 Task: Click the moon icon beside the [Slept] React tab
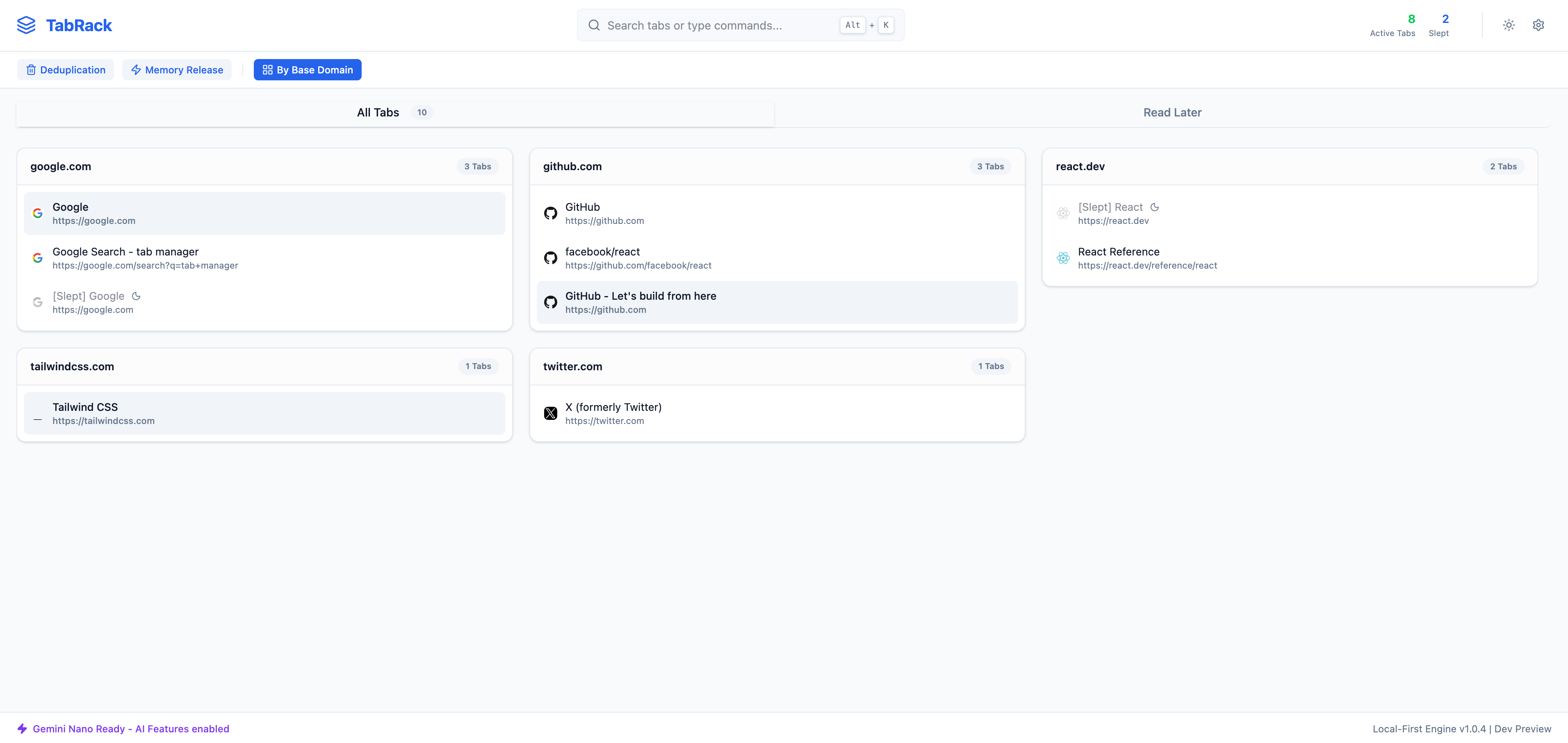pos(1155,207)
